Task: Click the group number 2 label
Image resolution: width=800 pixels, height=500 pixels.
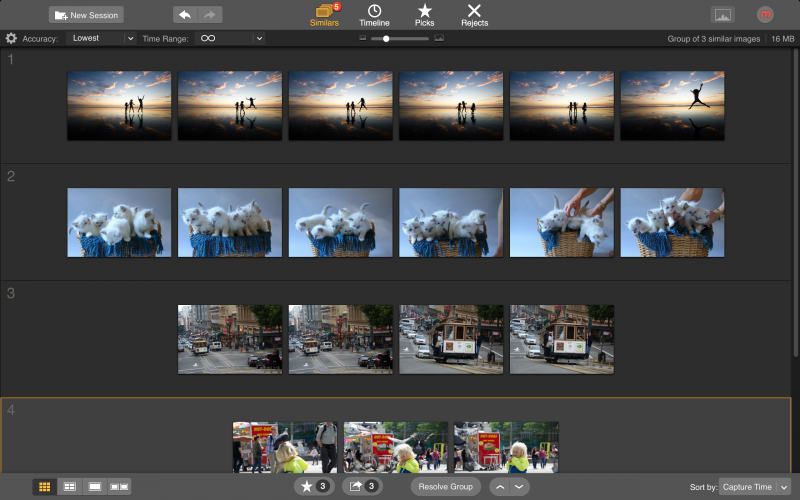Action: (11, 176)
